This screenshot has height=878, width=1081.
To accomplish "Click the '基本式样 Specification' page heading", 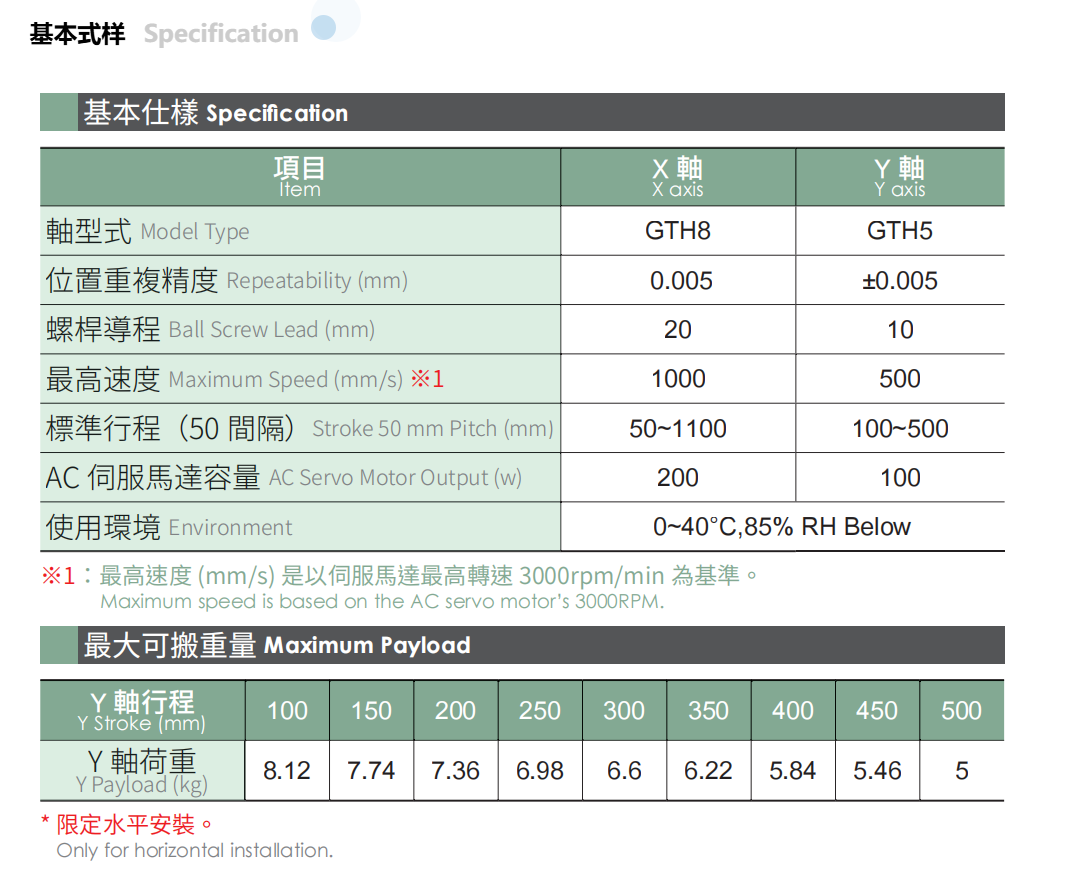I will pyautogui.click(x=164, y=33).
